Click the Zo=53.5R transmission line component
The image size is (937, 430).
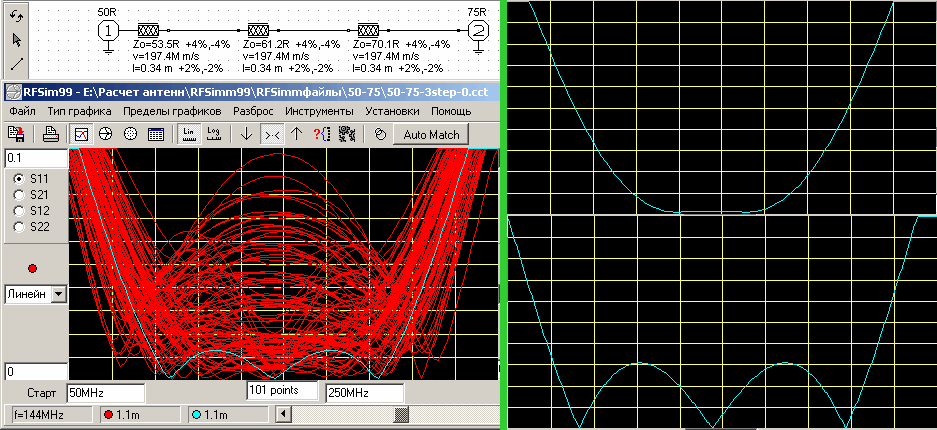pos(148,30)
